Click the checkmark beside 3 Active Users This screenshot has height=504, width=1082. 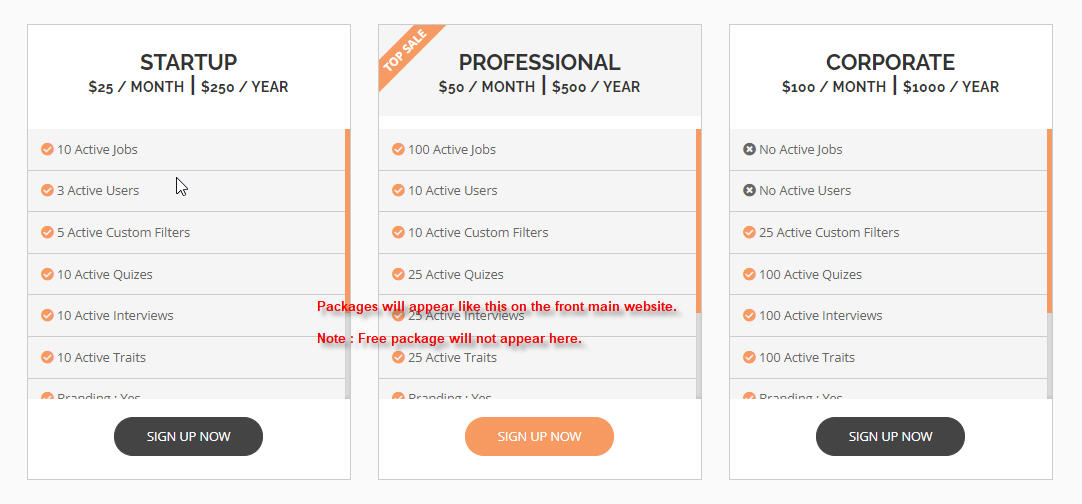pyautogui.click(x=47, y=190)
